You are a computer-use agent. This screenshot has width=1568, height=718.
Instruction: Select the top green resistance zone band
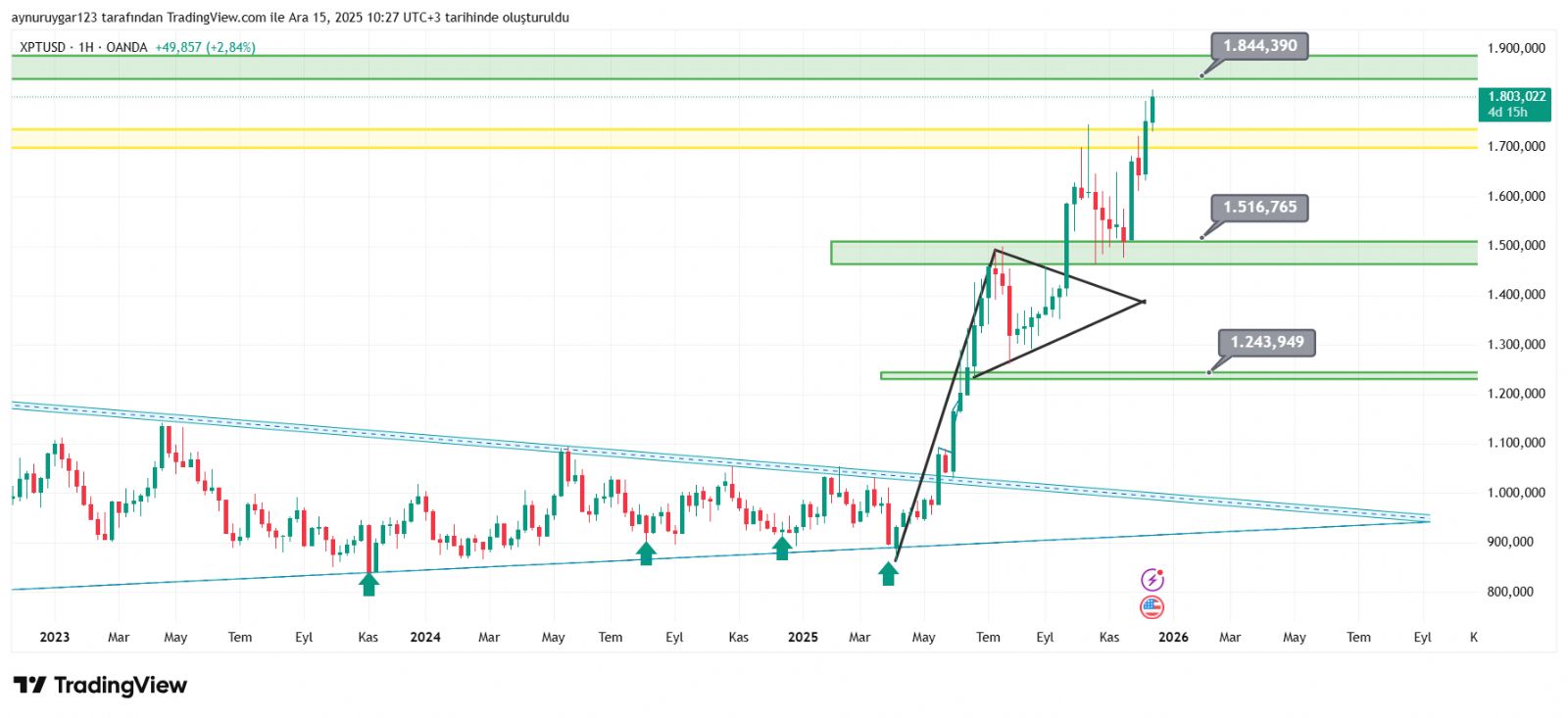(686, 68)
